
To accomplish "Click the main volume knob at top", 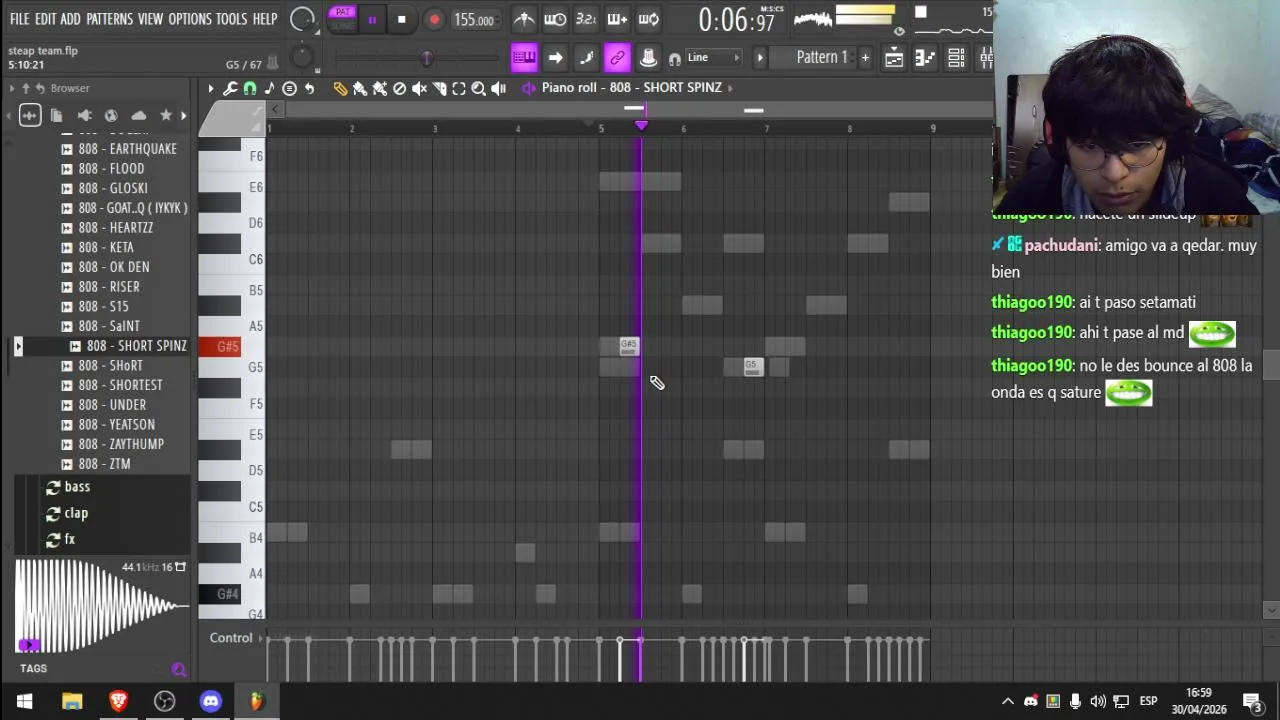I will click(302, 19).
